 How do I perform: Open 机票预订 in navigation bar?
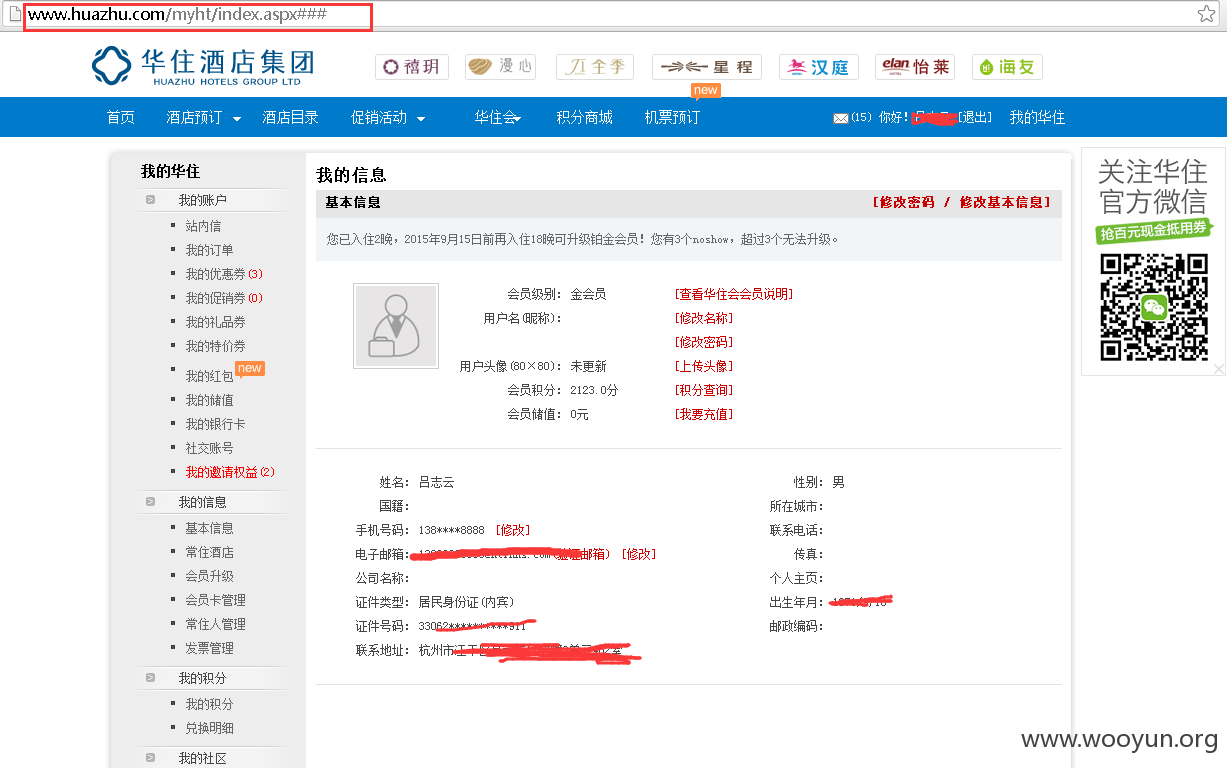pyautogui.click(x=672, y=118)
